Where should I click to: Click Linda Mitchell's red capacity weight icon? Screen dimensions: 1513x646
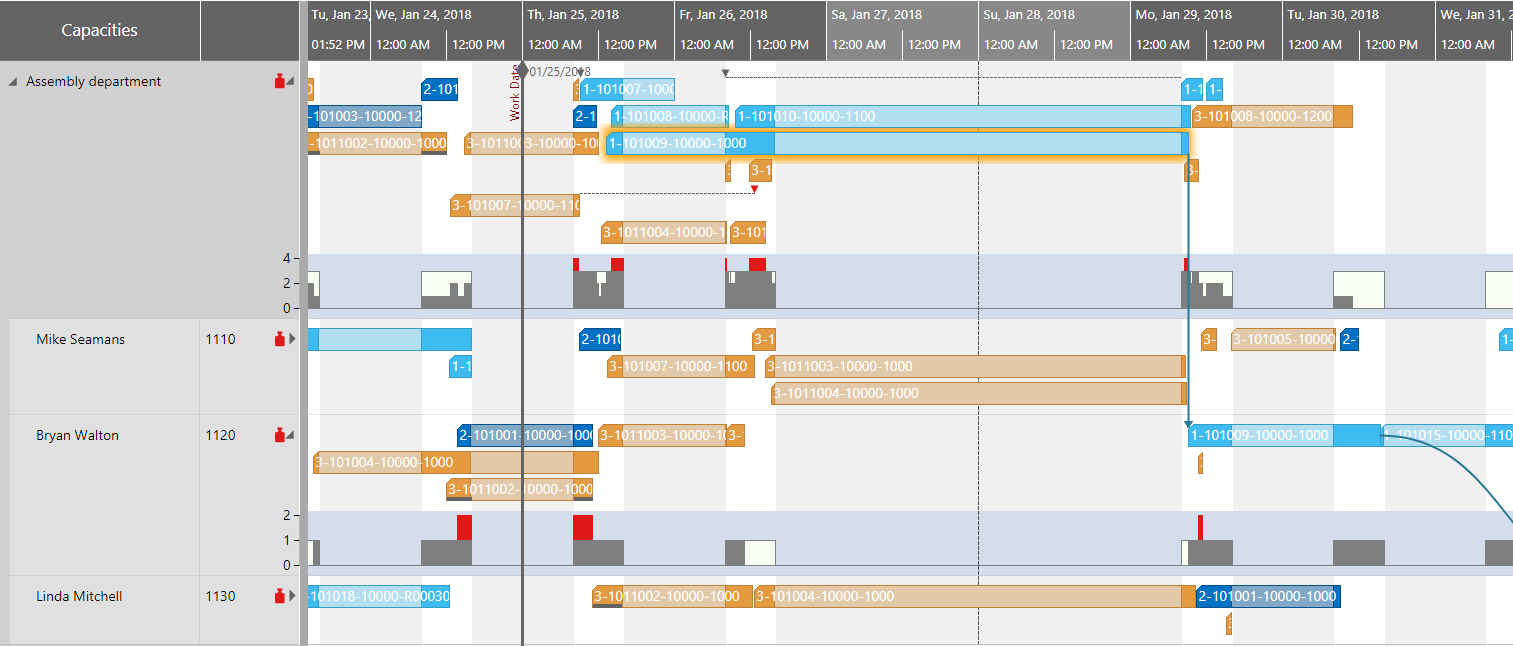point(280,596)
